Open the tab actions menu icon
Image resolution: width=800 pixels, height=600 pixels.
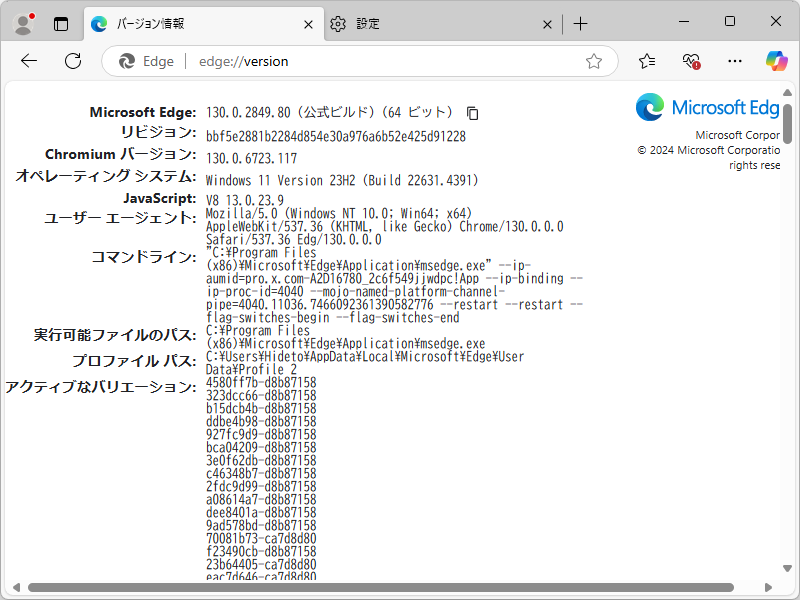click(62, 22)
